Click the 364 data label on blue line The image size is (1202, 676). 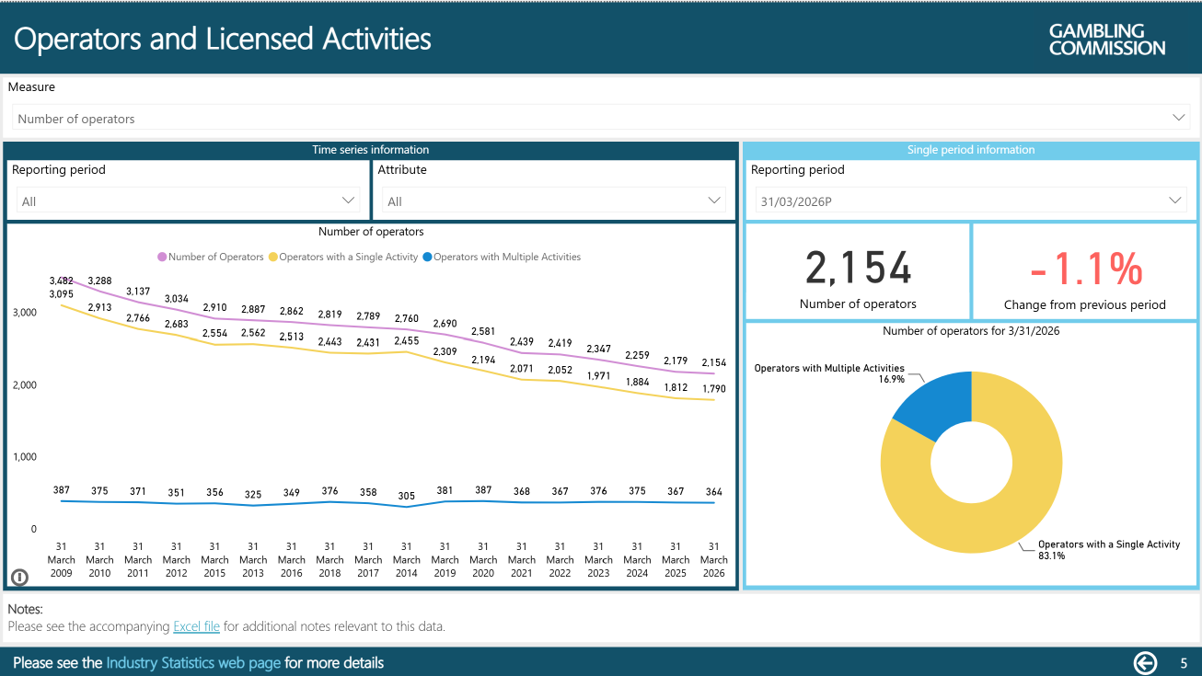pos(714,492)
